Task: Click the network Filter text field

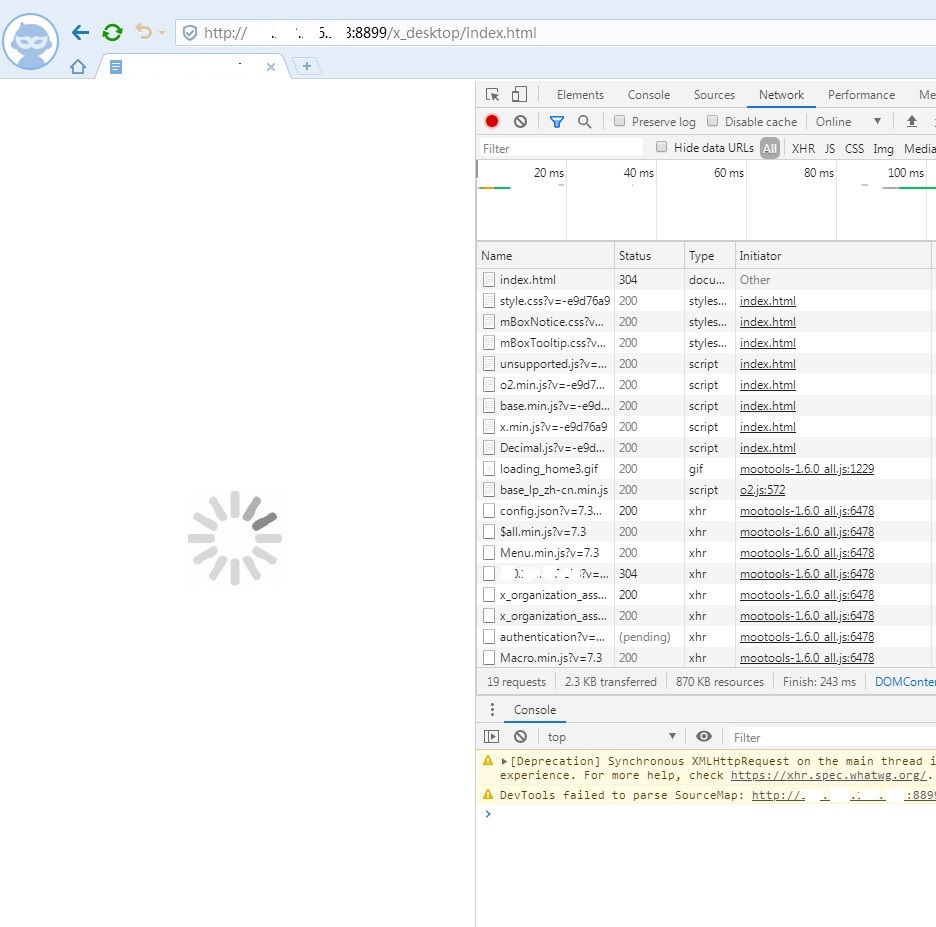Action: [560, 148]
